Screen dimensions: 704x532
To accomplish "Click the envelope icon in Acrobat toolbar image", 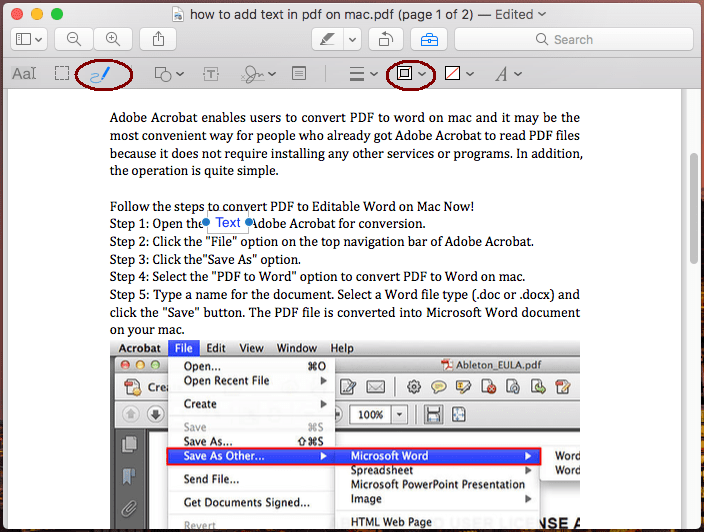I will pos(376,387).
